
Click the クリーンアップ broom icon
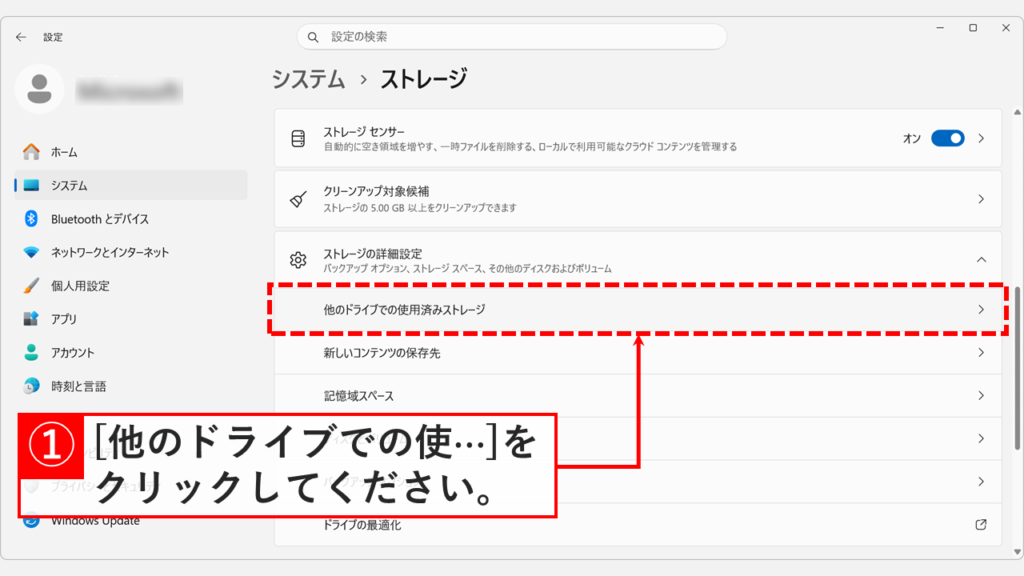click(298, 199)
